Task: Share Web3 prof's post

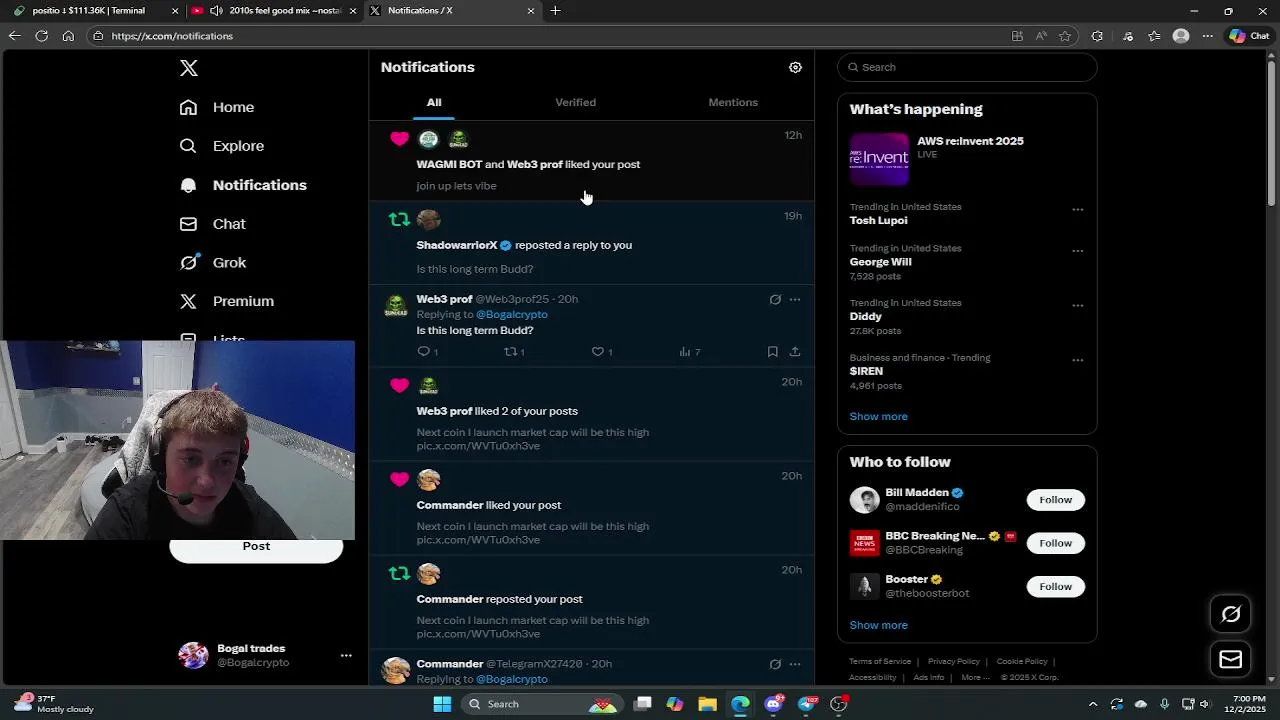Action: click(x=795, y=351)
